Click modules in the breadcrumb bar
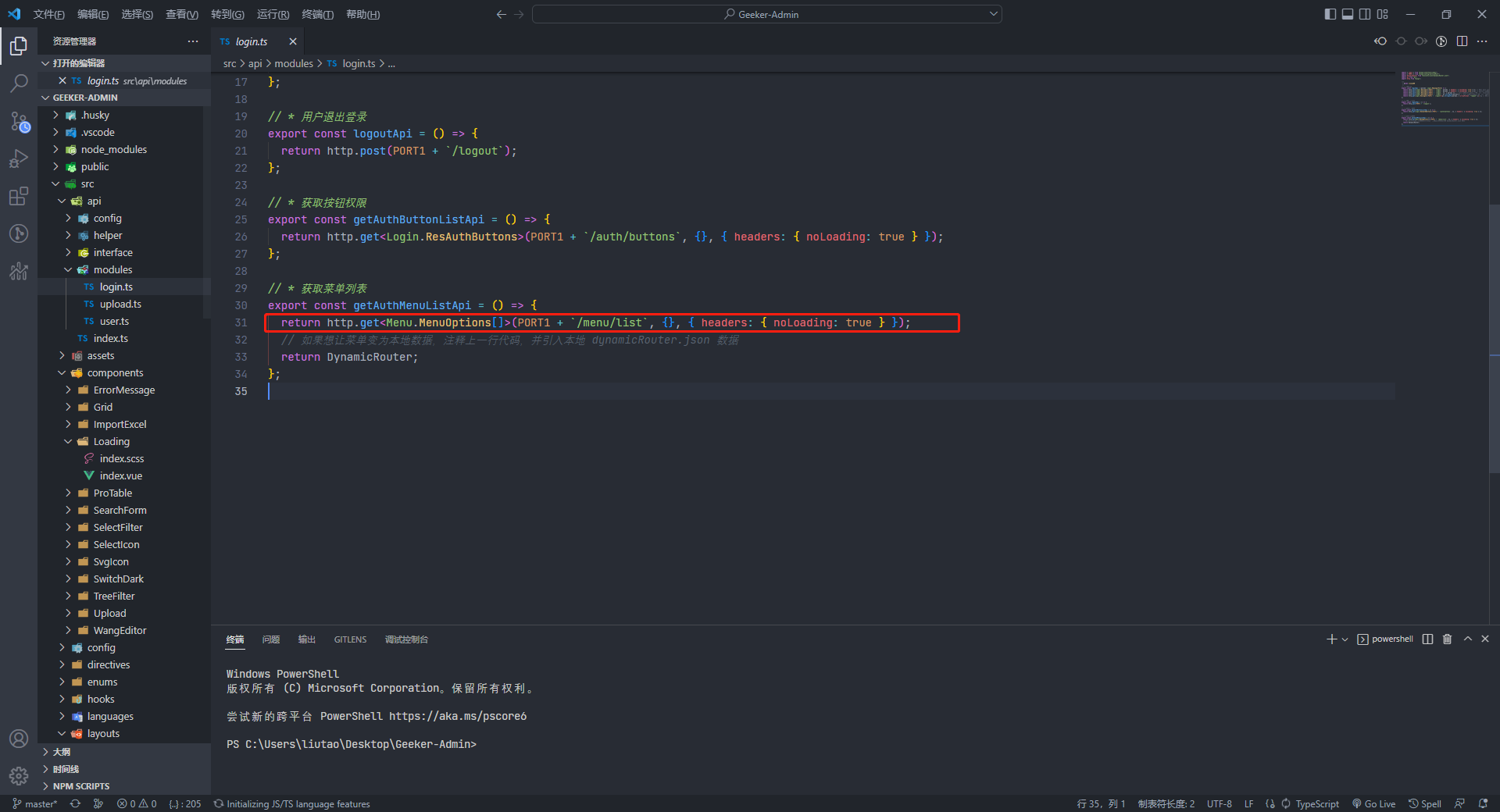Image resolution: width=1500 pixels, height=812 pixels. [294, 63]
